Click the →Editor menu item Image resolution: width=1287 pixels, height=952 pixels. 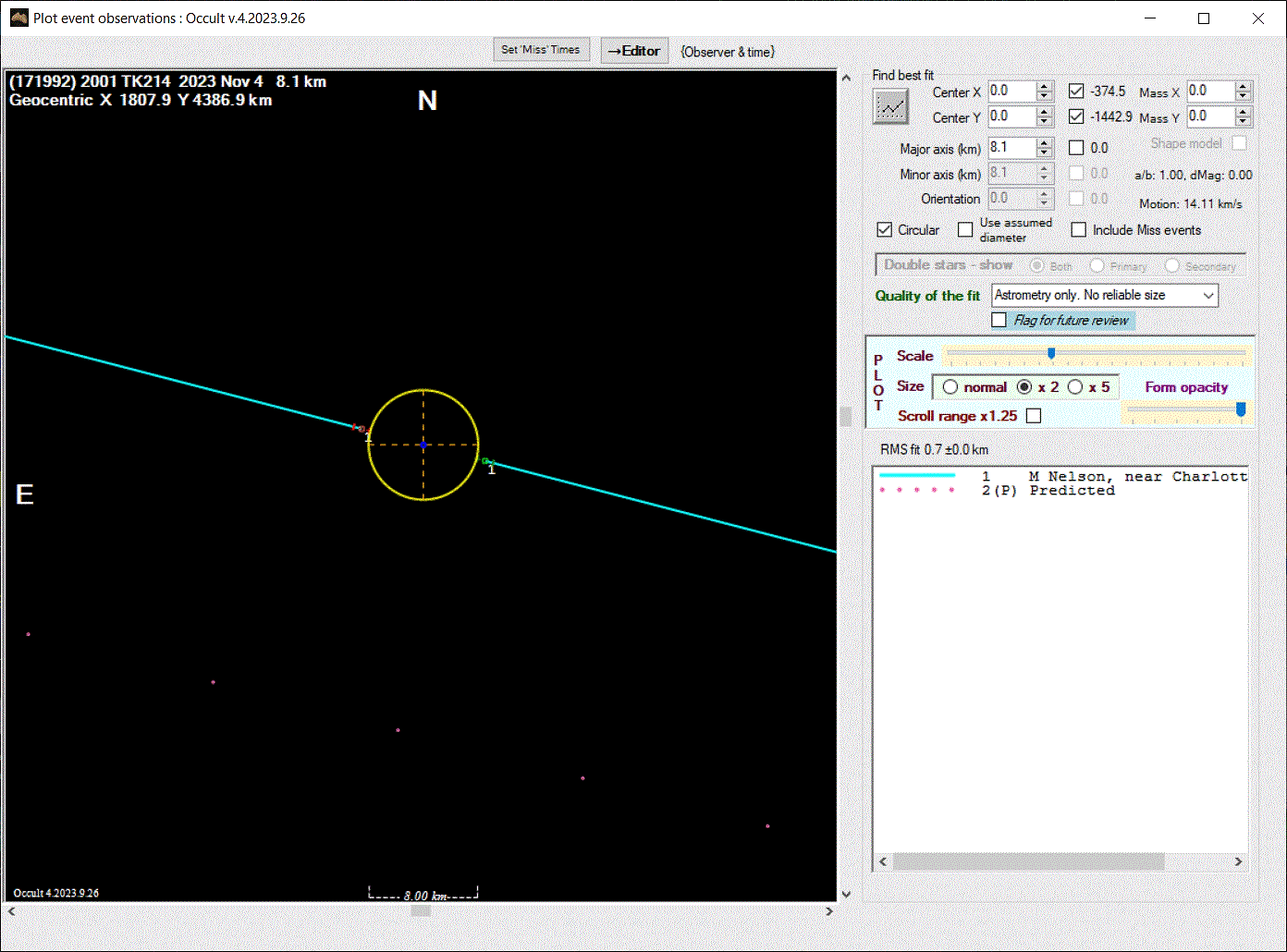(634, 52)
